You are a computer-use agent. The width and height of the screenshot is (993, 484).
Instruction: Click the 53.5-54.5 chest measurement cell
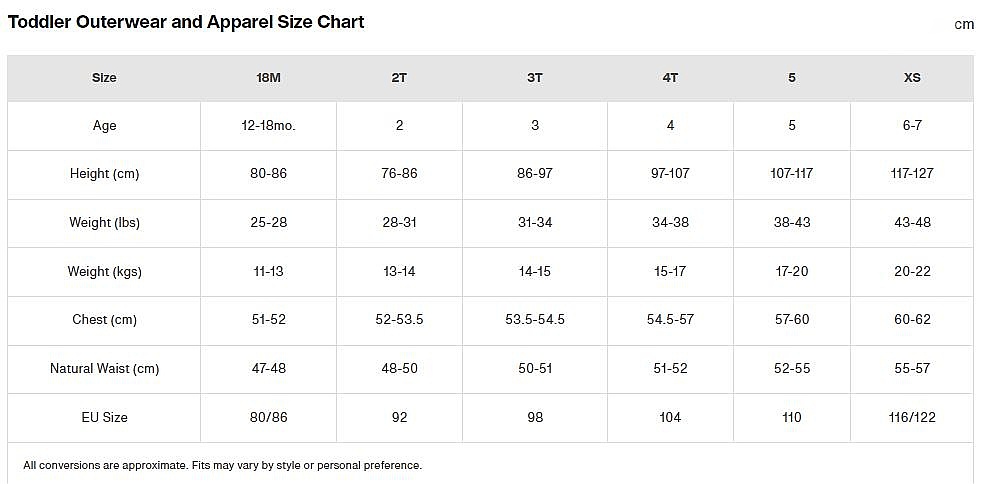coord(535,320)
